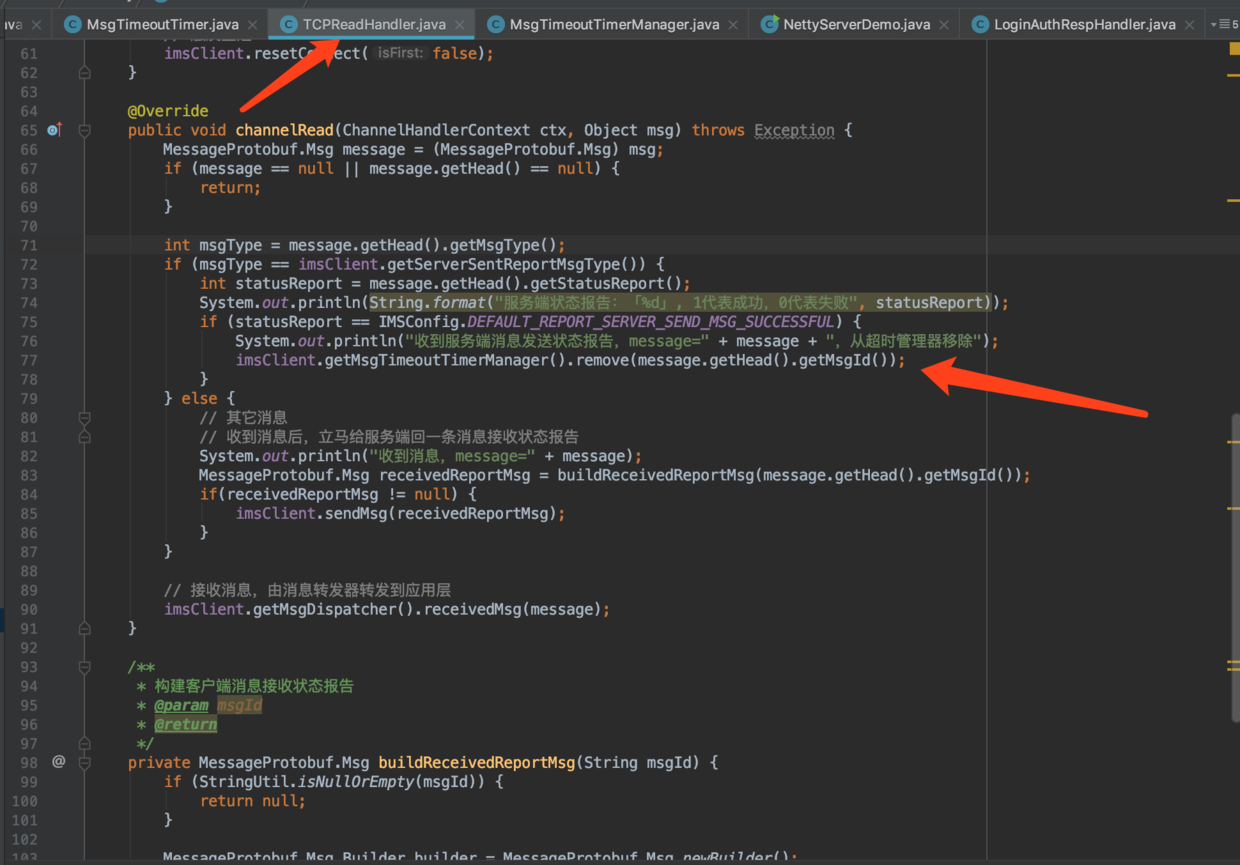
Task: Click the green class icon on NettyServerDemo.java tab
Action: [x=769, y=24]
